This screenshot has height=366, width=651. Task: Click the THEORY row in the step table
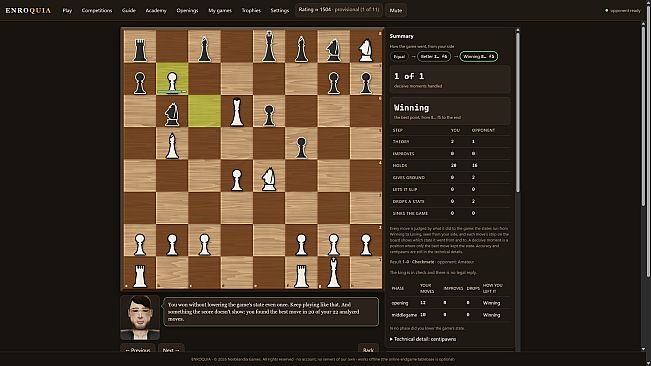coord(450,142)
